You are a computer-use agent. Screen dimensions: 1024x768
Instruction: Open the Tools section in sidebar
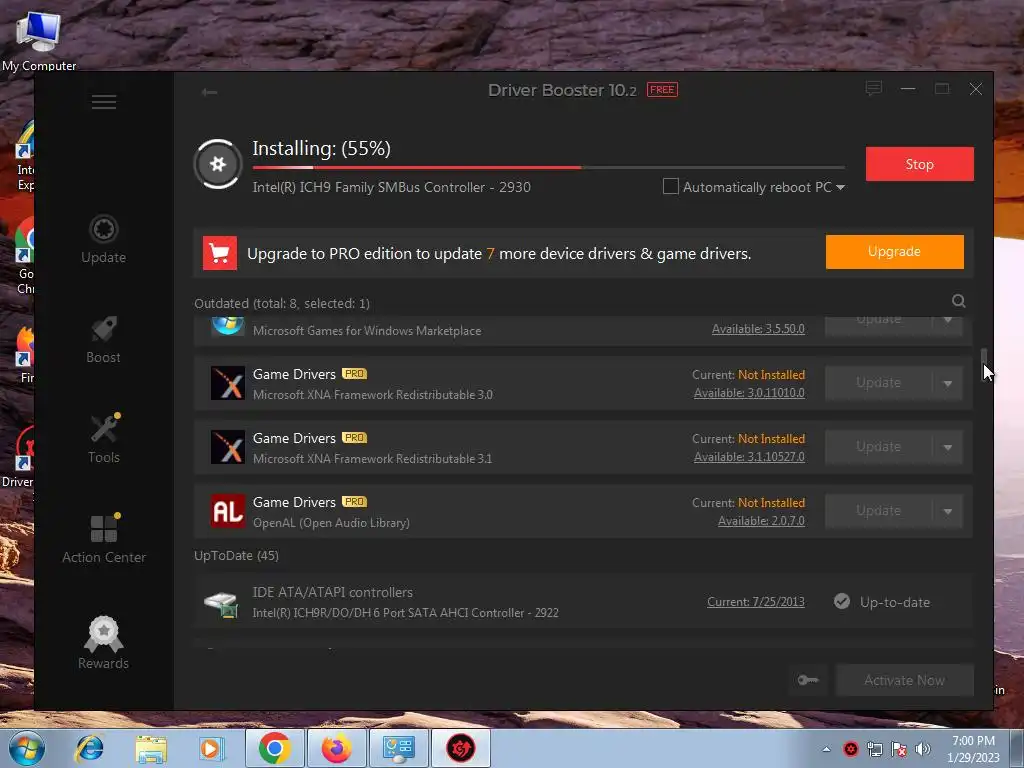[x=104, y=439]
